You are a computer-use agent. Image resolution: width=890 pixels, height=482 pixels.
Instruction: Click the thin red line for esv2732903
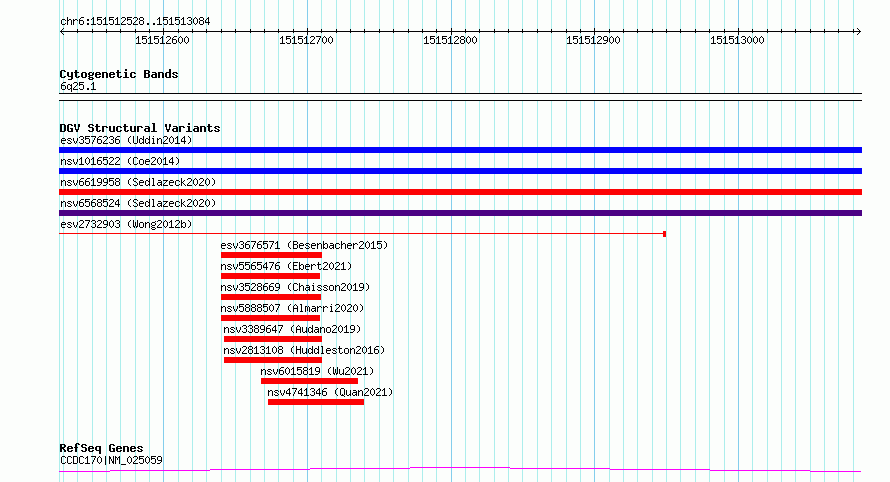(x=362, y=234)
